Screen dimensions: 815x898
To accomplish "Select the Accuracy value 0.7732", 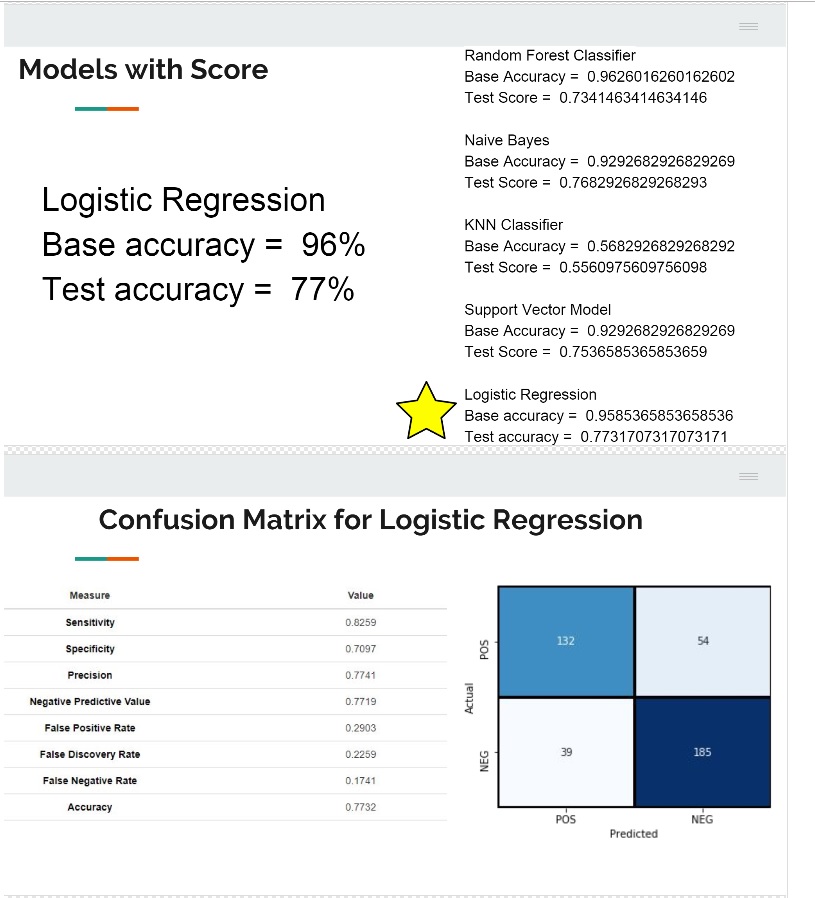I will 360,807.
